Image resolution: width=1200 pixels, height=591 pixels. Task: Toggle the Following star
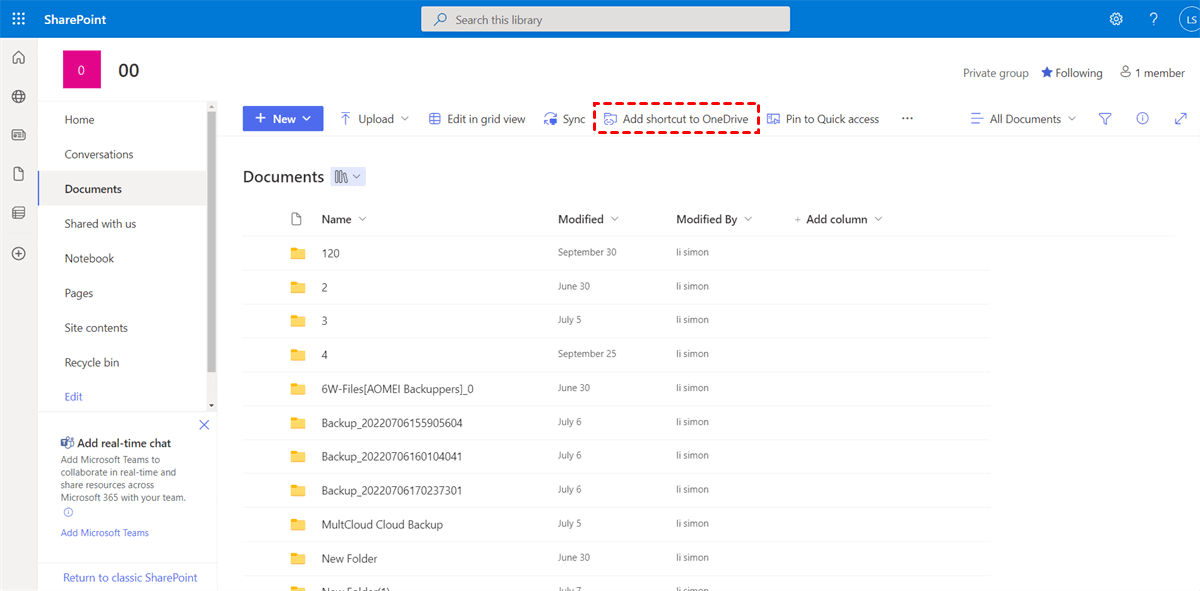coord(1071,72)
